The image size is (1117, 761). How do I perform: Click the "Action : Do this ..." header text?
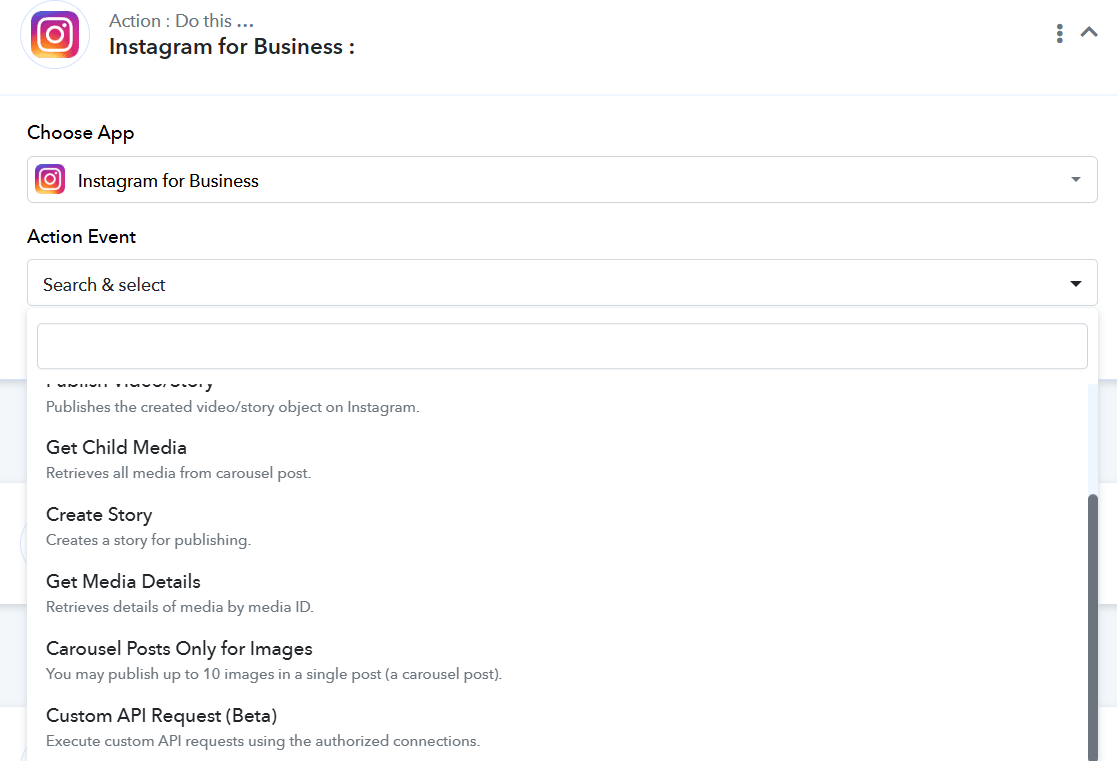tap(181, 21)
